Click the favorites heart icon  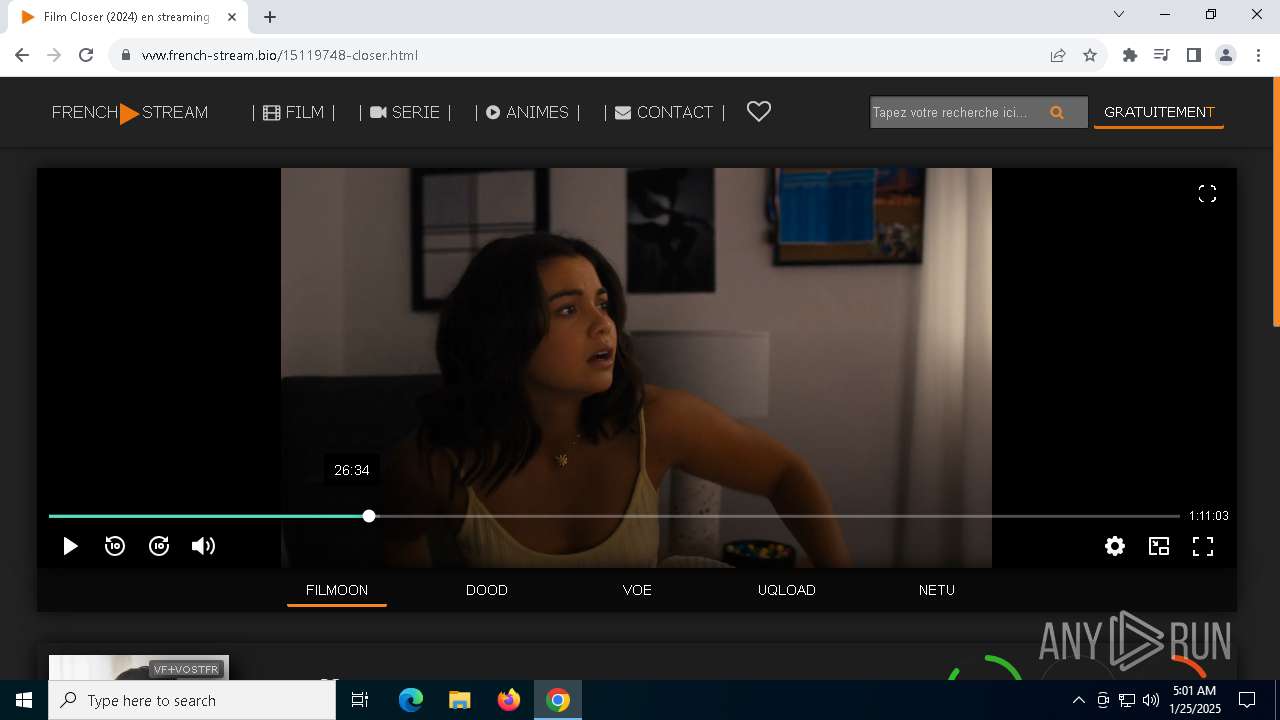tap(759, 112)
